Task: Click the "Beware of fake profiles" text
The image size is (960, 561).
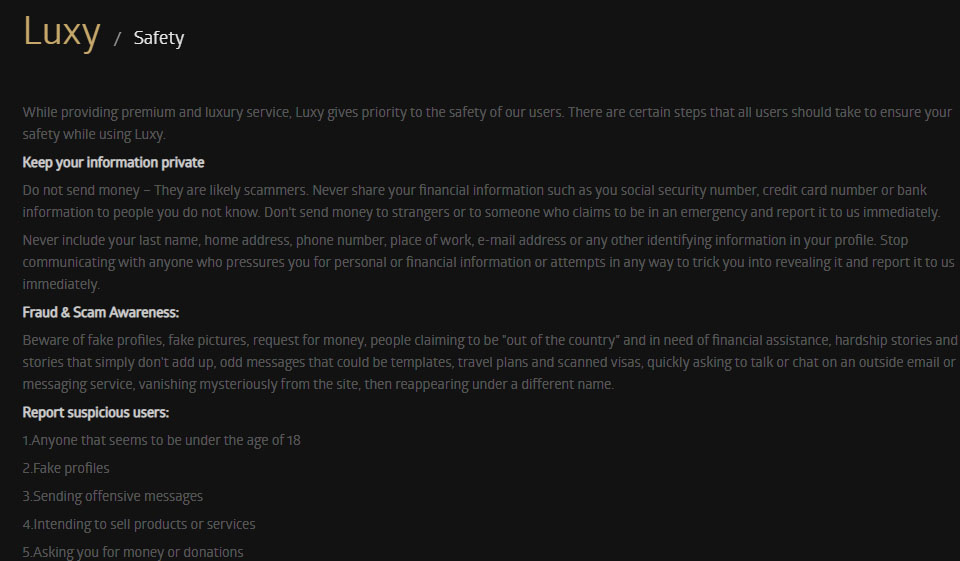Action: [97, 340]
